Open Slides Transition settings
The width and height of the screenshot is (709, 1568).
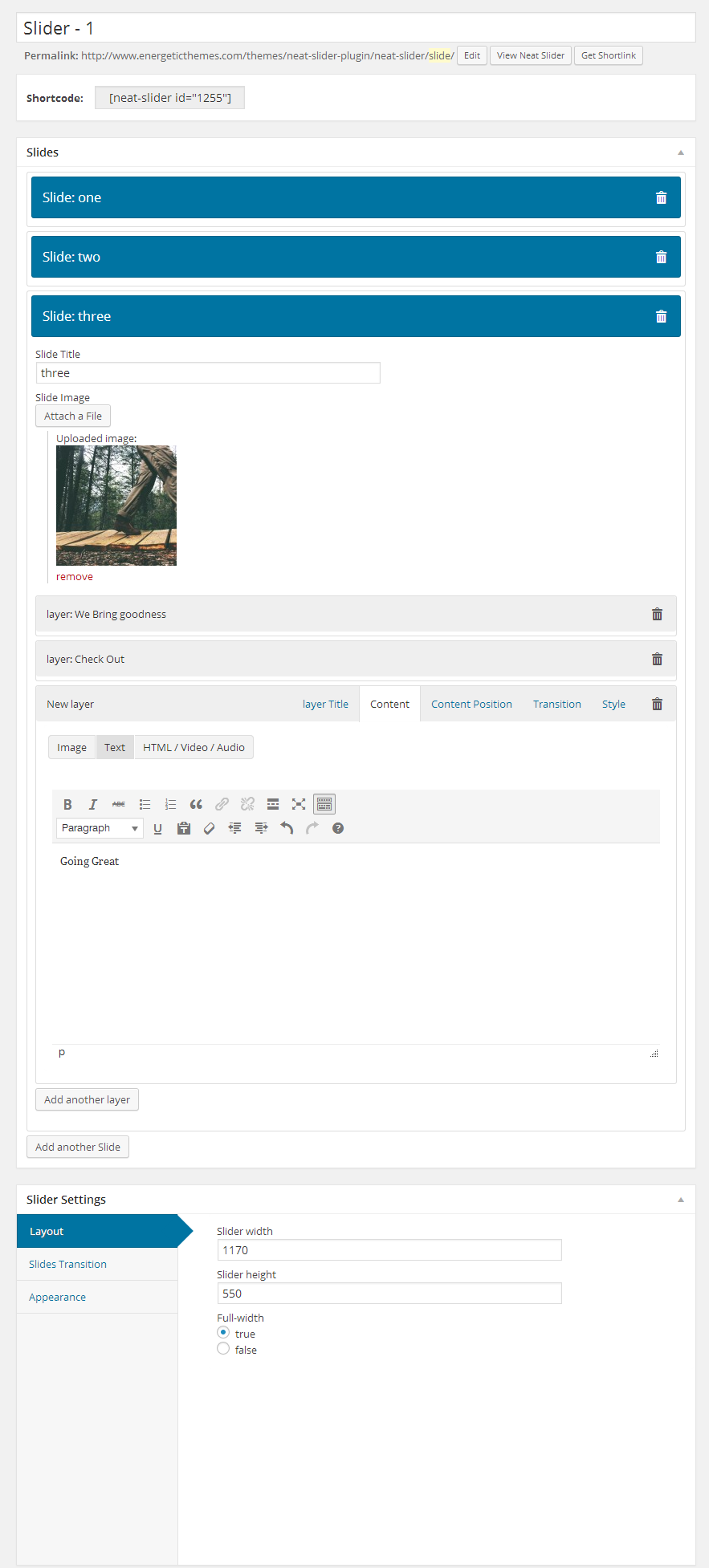tap(97, 1264)
